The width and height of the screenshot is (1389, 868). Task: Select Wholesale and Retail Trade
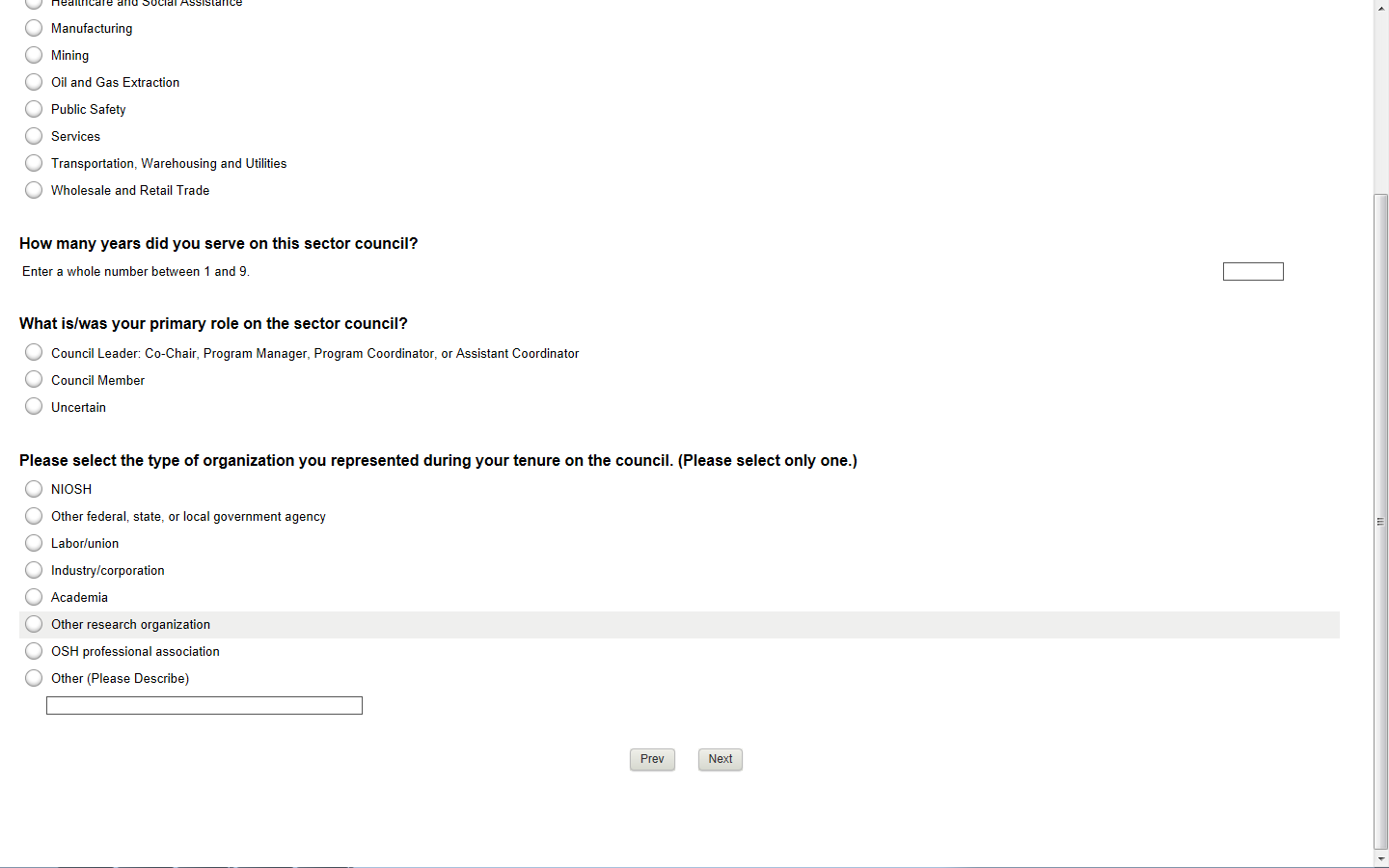tap(34, 190)
